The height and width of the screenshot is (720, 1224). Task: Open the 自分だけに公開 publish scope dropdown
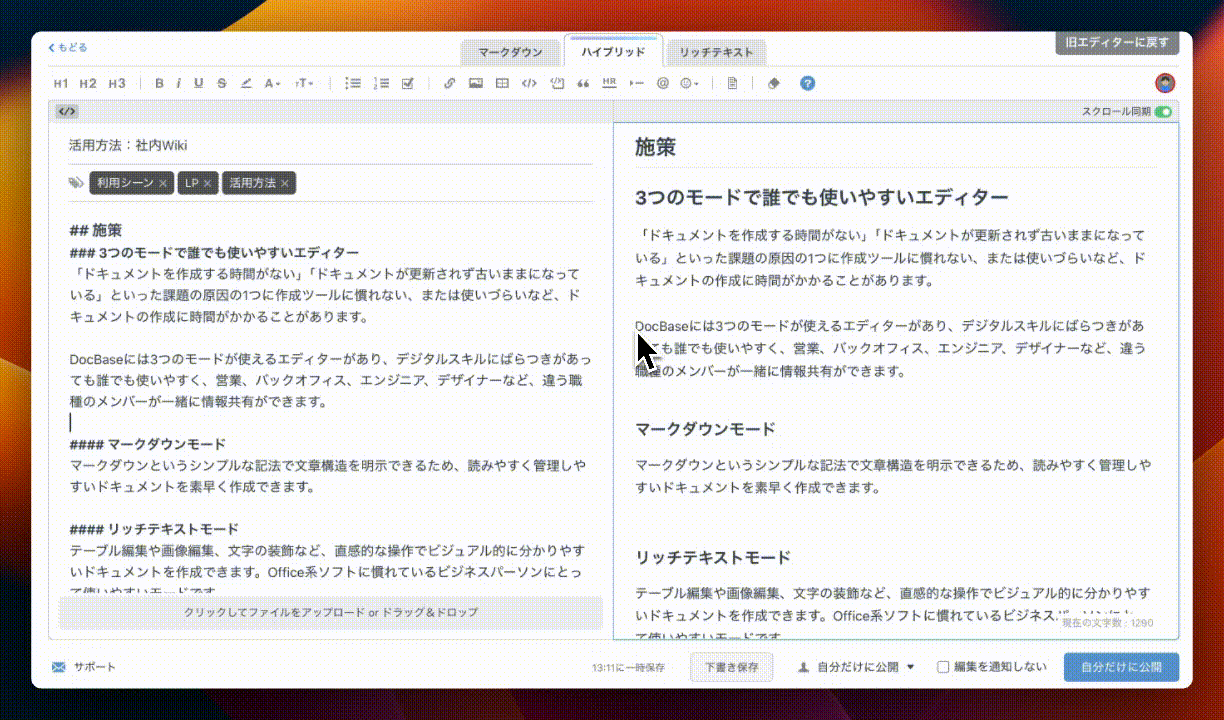pos(855,667)
